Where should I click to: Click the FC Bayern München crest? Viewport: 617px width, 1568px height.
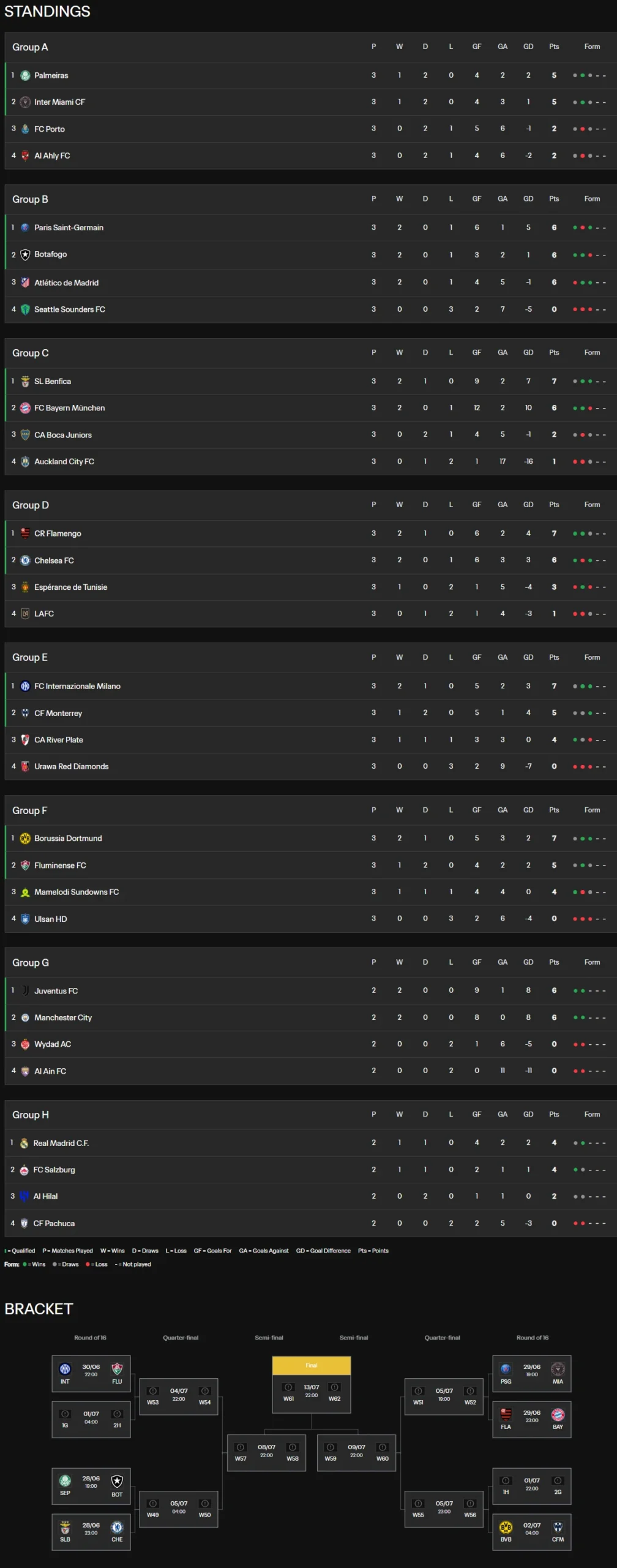point(25,408)
